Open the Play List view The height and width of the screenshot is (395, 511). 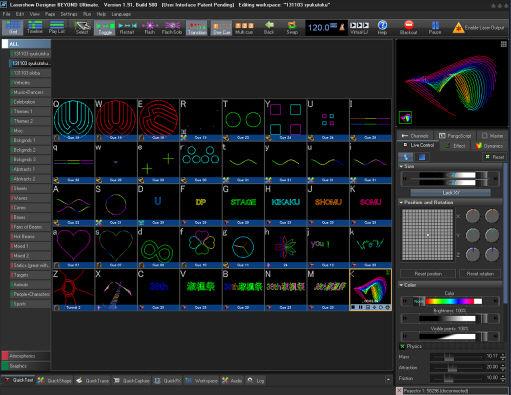57,28
